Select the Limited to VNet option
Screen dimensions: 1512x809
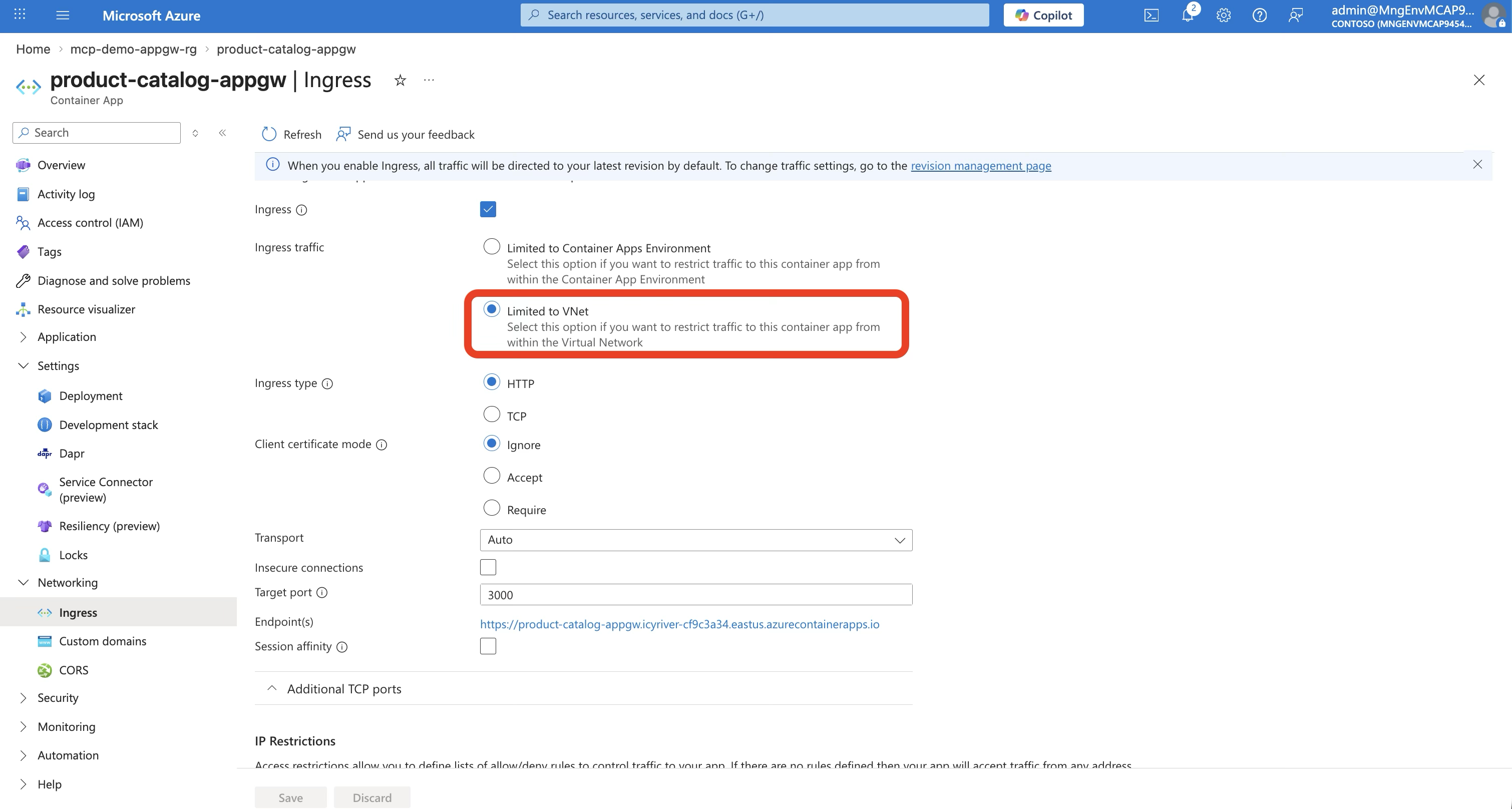(491, 309)
